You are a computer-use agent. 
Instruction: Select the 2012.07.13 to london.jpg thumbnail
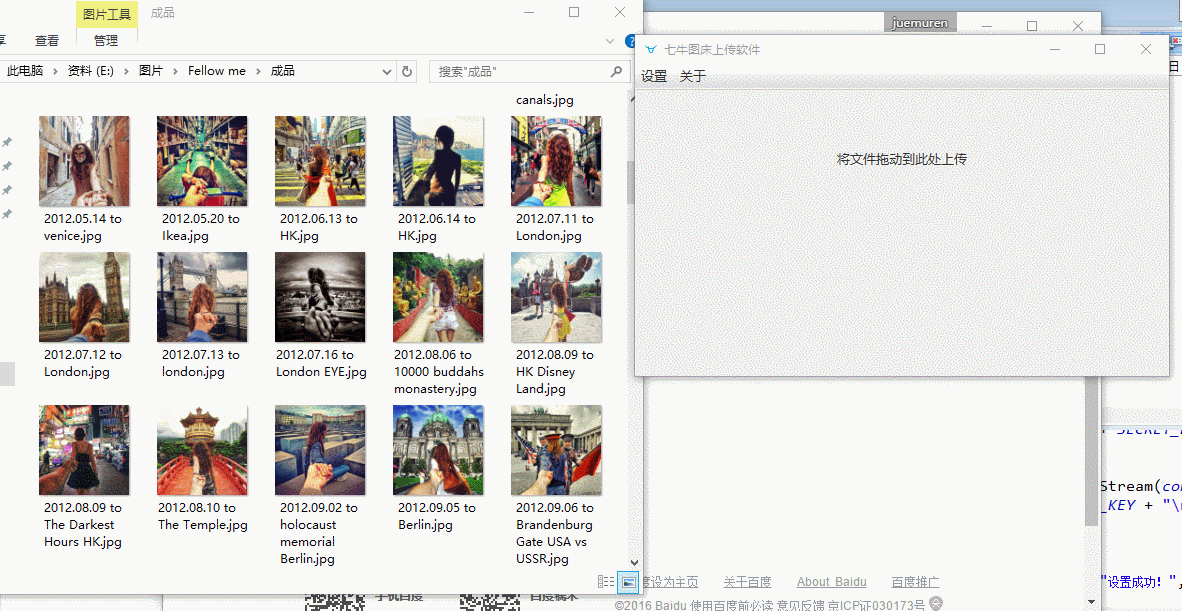[x=202, y=297]
